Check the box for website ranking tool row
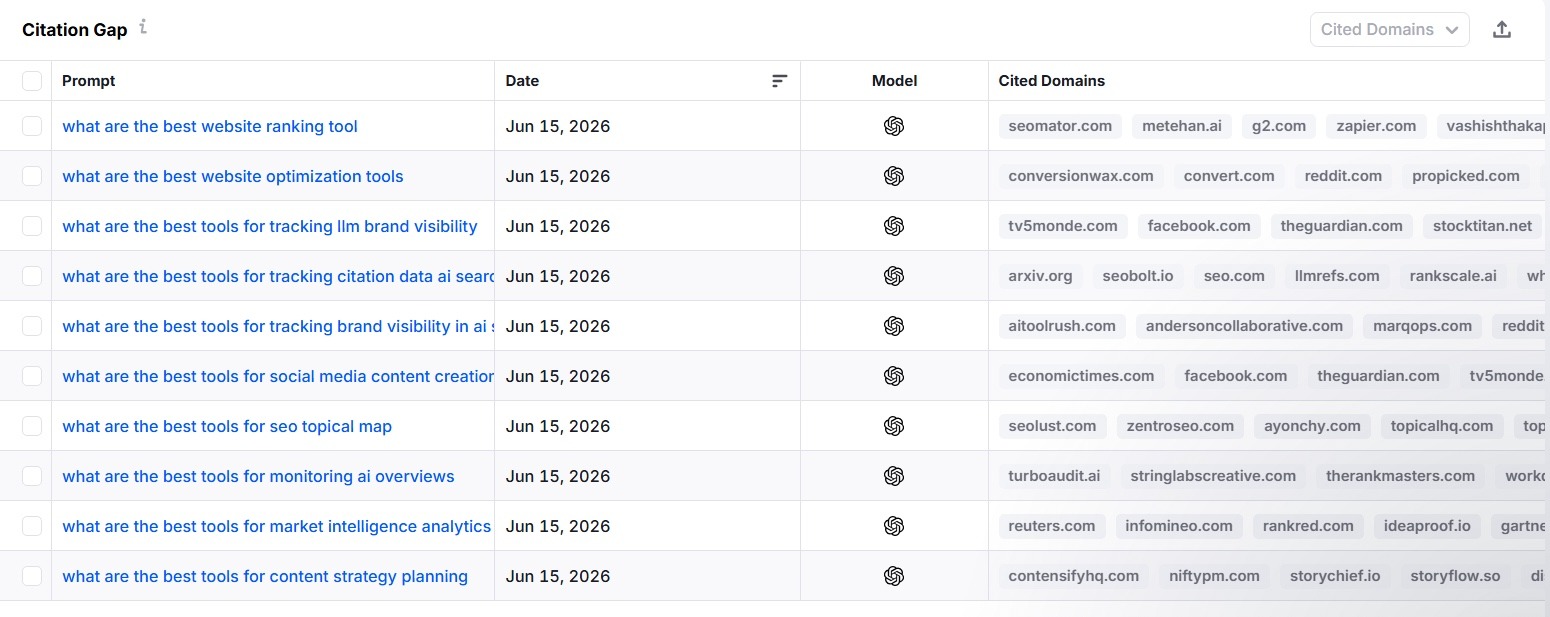Image resolution: width=1550 pixels, height=617 pixels. click(x=32, y=126)
